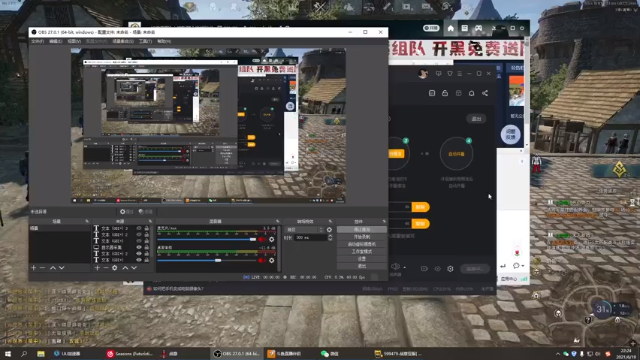The image size is (640, 360).
Task: Toggle 工作室模式 studio mode
Action: [362, 251]
